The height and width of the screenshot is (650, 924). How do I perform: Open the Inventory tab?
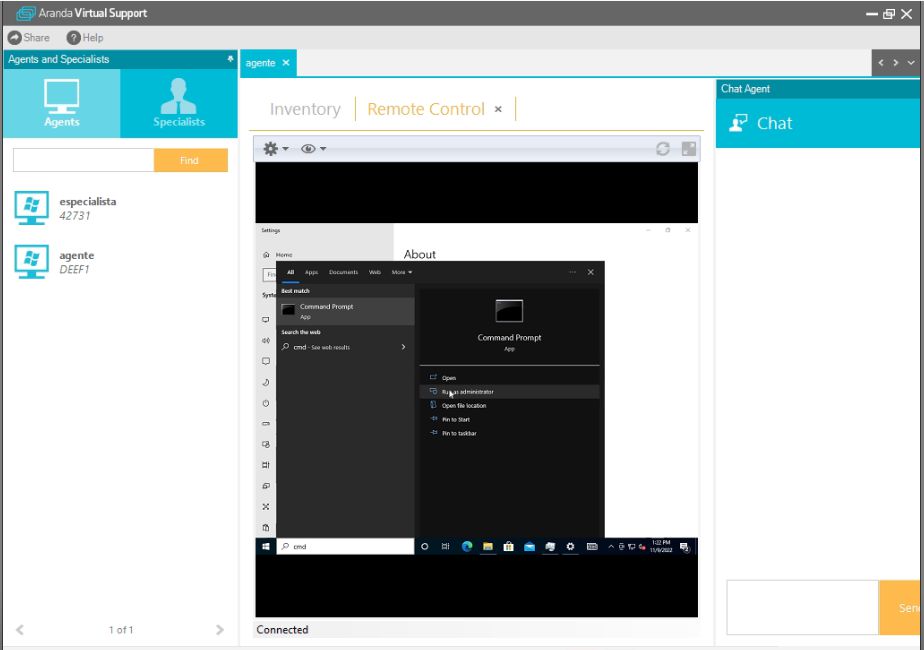(305, 109)
